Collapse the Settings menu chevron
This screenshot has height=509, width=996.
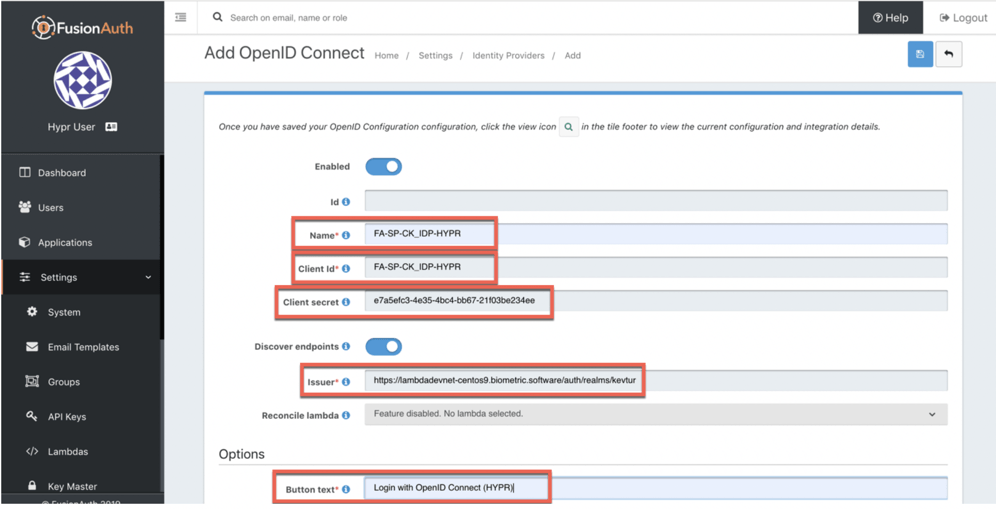(149, 278)
